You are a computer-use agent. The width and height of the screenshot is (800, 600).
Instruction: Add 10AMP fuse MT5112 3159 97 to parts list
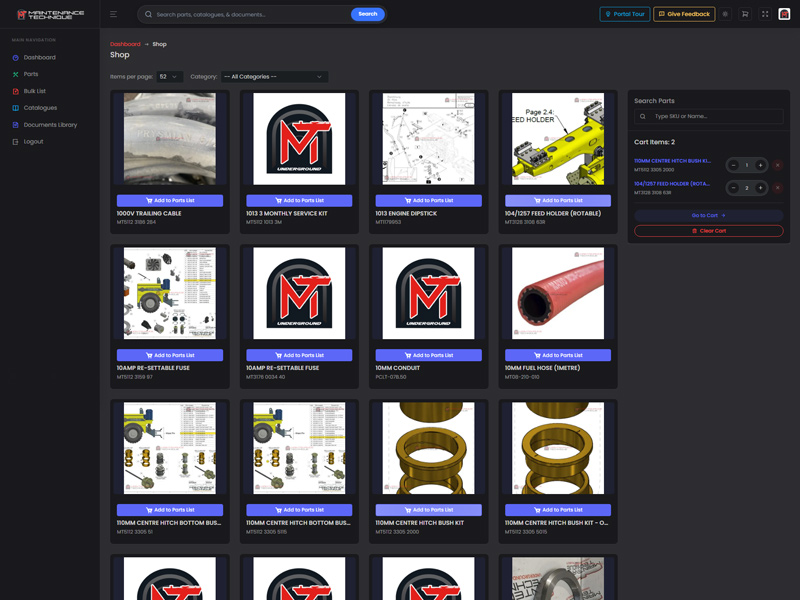pyautogui.click(x=170, y=355)
